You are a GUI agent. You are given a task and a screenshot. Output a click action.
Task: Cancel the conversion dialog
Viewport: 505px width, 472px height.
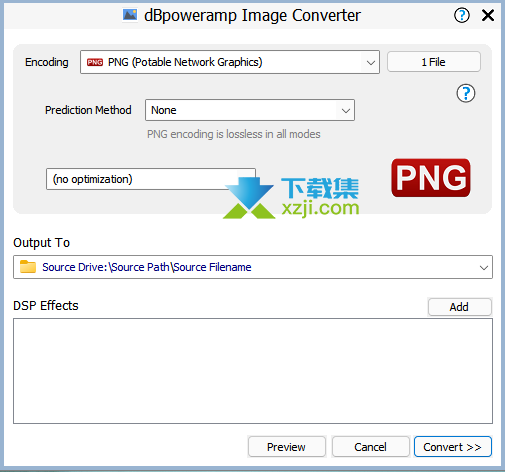click(370, 447)
